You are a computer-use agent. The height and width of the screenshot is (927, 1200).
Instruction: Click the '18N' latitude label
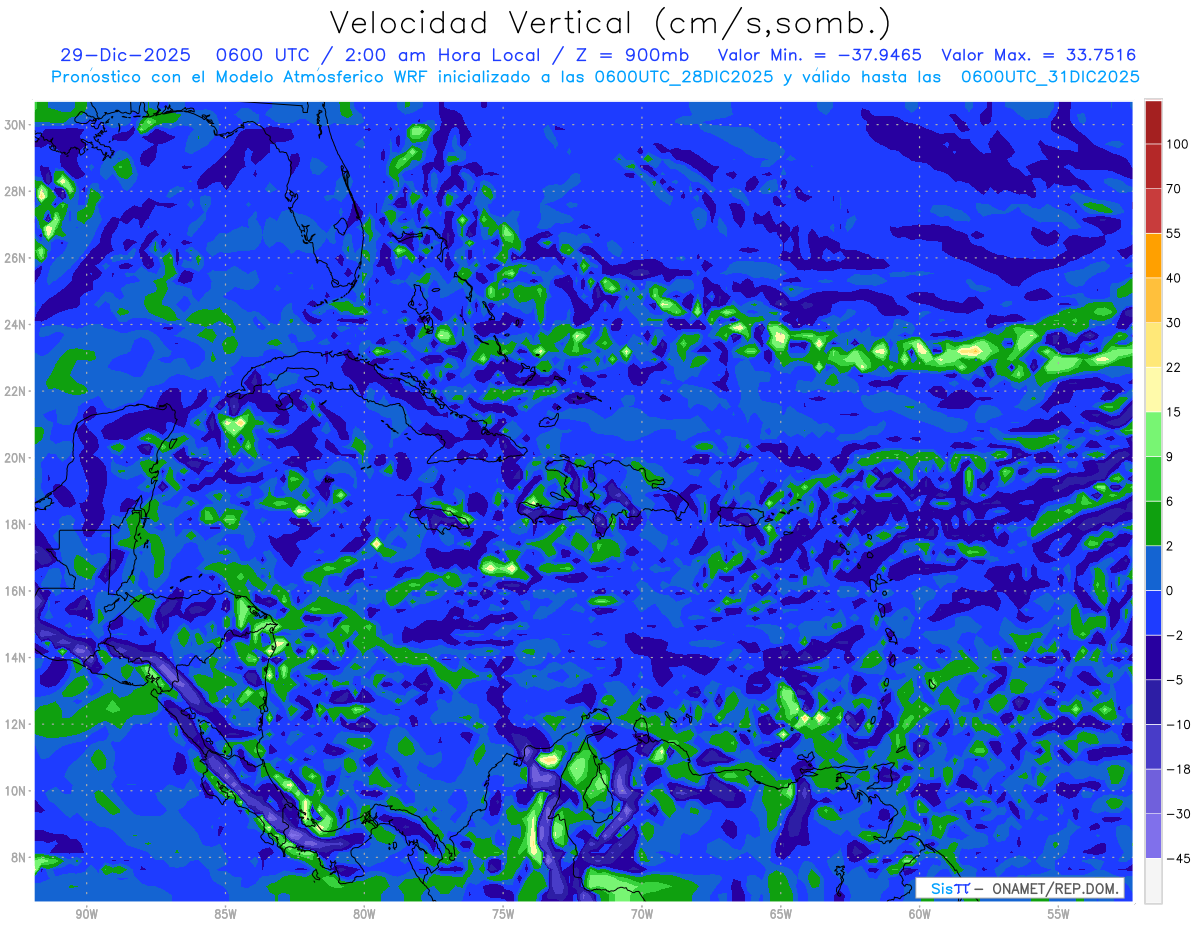pos(16,524)
